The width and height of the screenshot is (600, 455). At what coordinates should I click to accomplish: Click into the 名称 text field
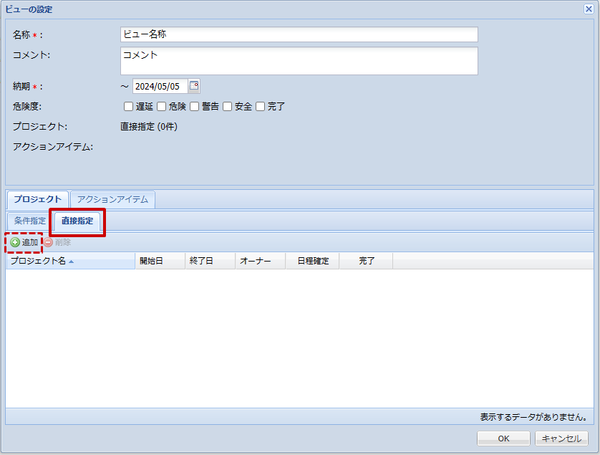[x=298, y=34]
